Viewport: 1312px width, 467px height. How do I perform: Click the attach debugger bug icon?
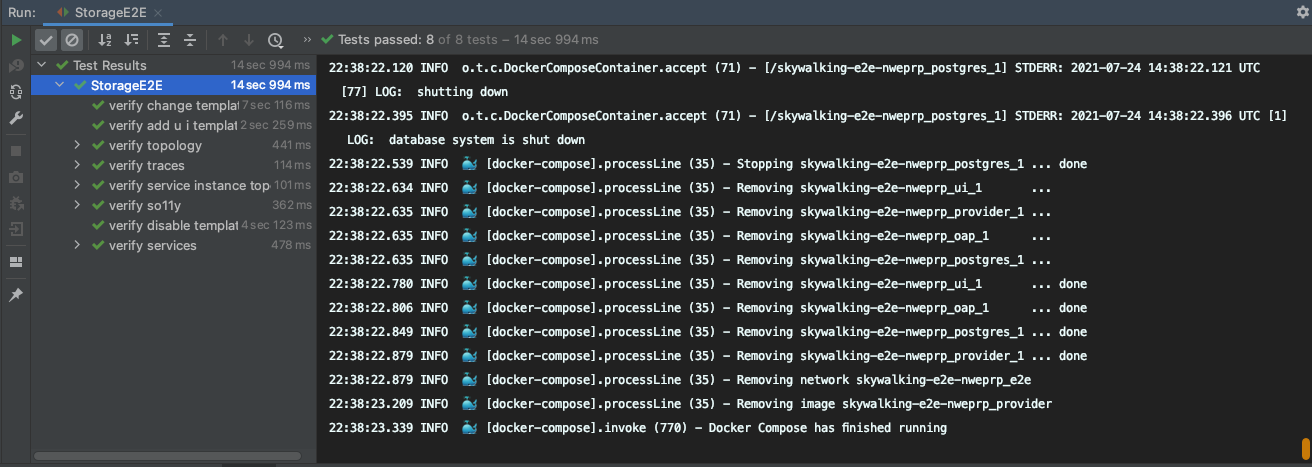pyautogui.click(x=16, y=203)
